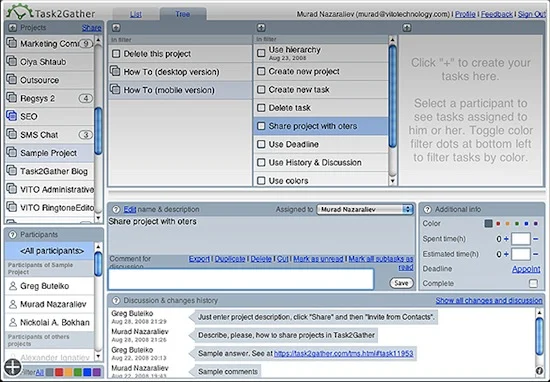Screen dimensions: 550x382
Task: Click the Export link
Action: [199, 259]
